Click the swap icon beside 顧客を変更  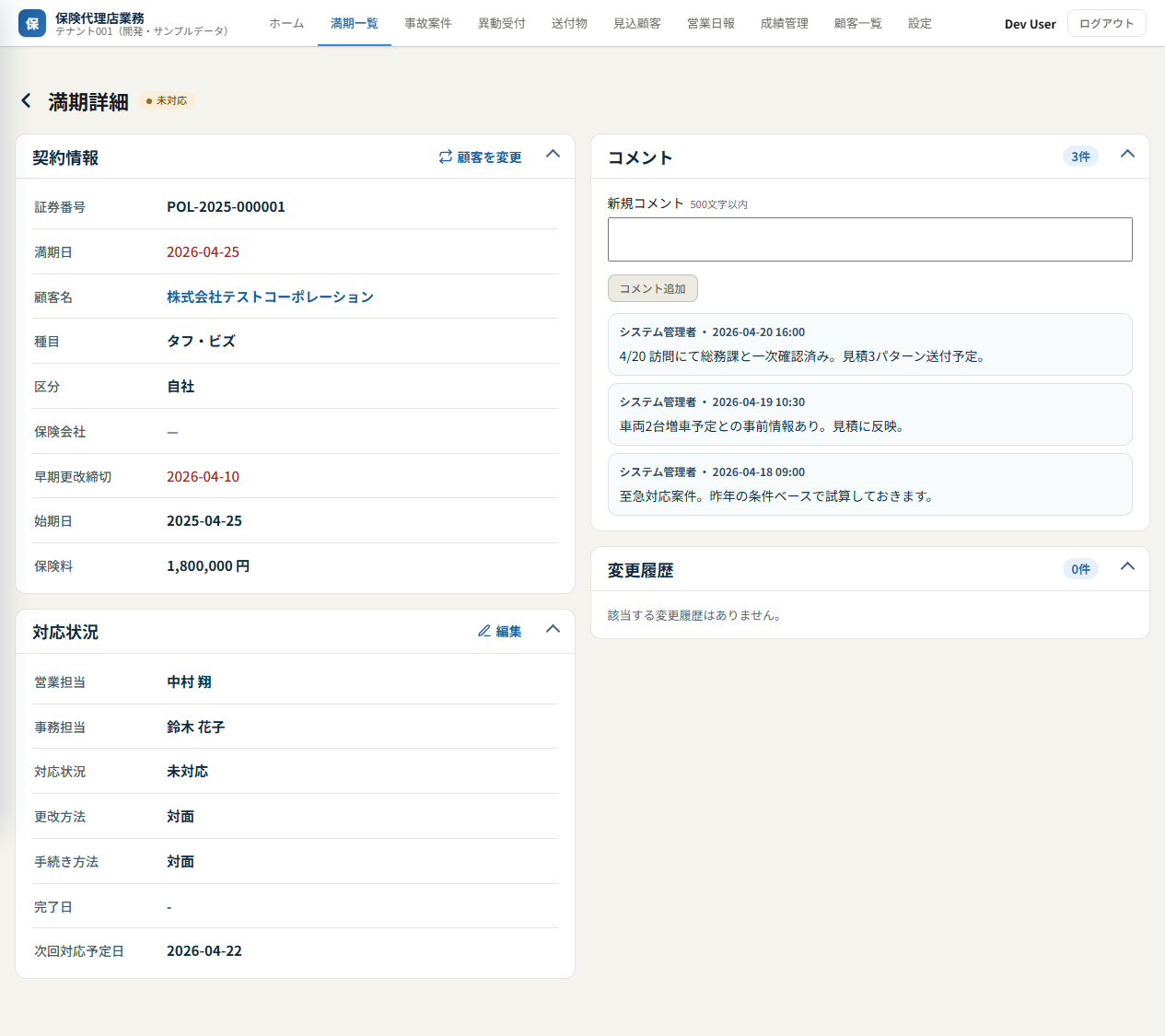(x=446, y=157)
